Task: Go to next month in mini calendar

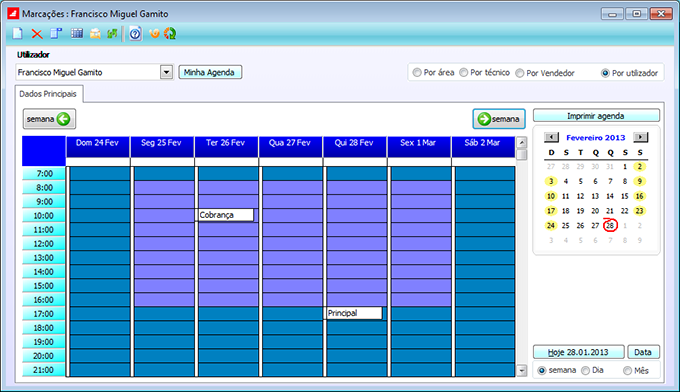Action: click(x=641, y=137)
